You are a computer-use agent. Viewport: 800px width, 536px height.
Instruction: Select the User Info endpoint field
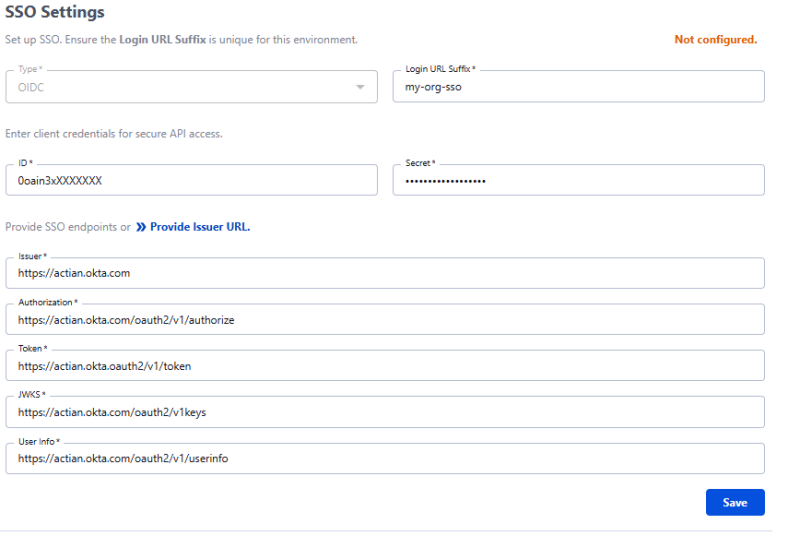tap(385, 459)
